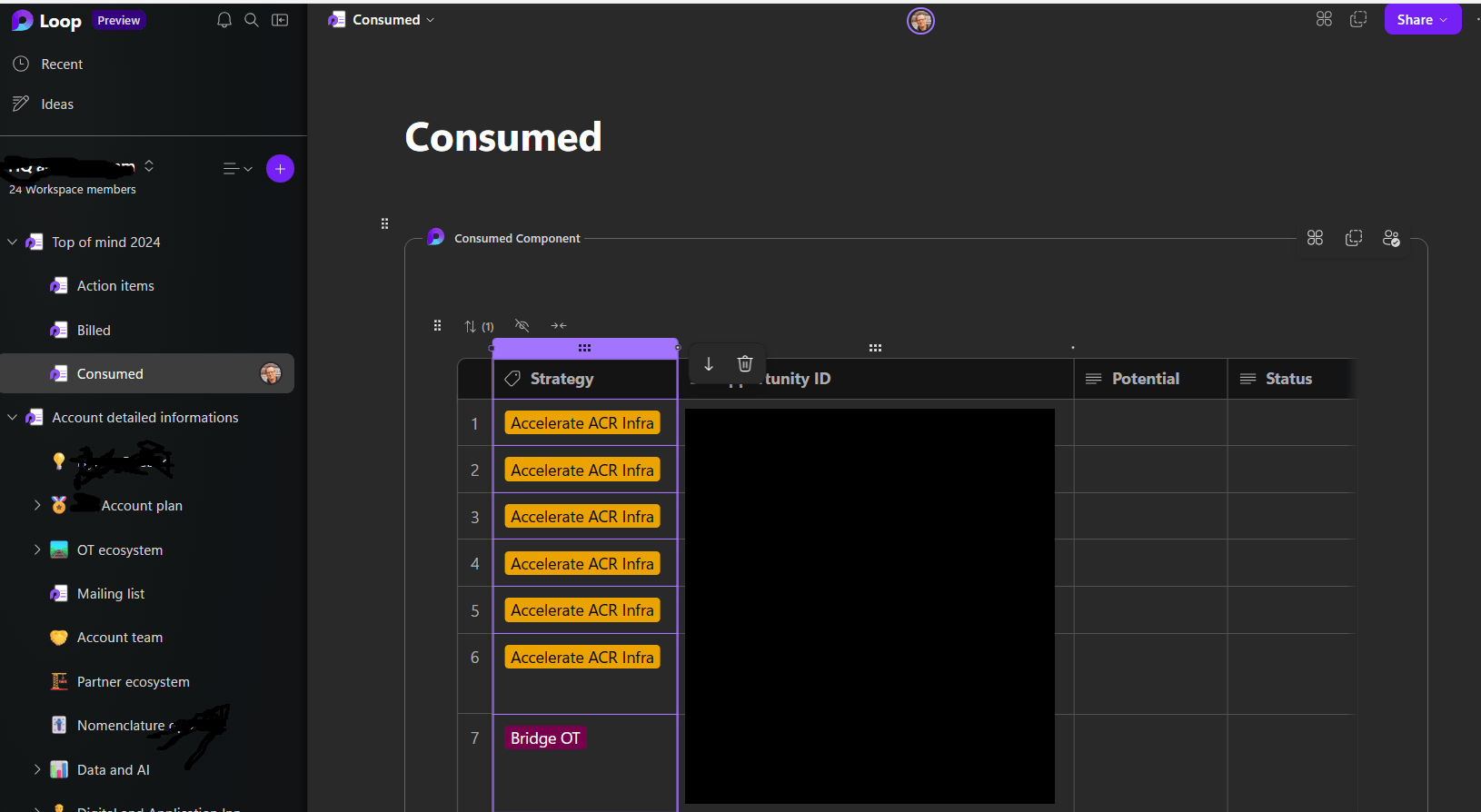Open Mailing list page
The width and height of the screenshot is (1481, 812).
coord(111,594)
